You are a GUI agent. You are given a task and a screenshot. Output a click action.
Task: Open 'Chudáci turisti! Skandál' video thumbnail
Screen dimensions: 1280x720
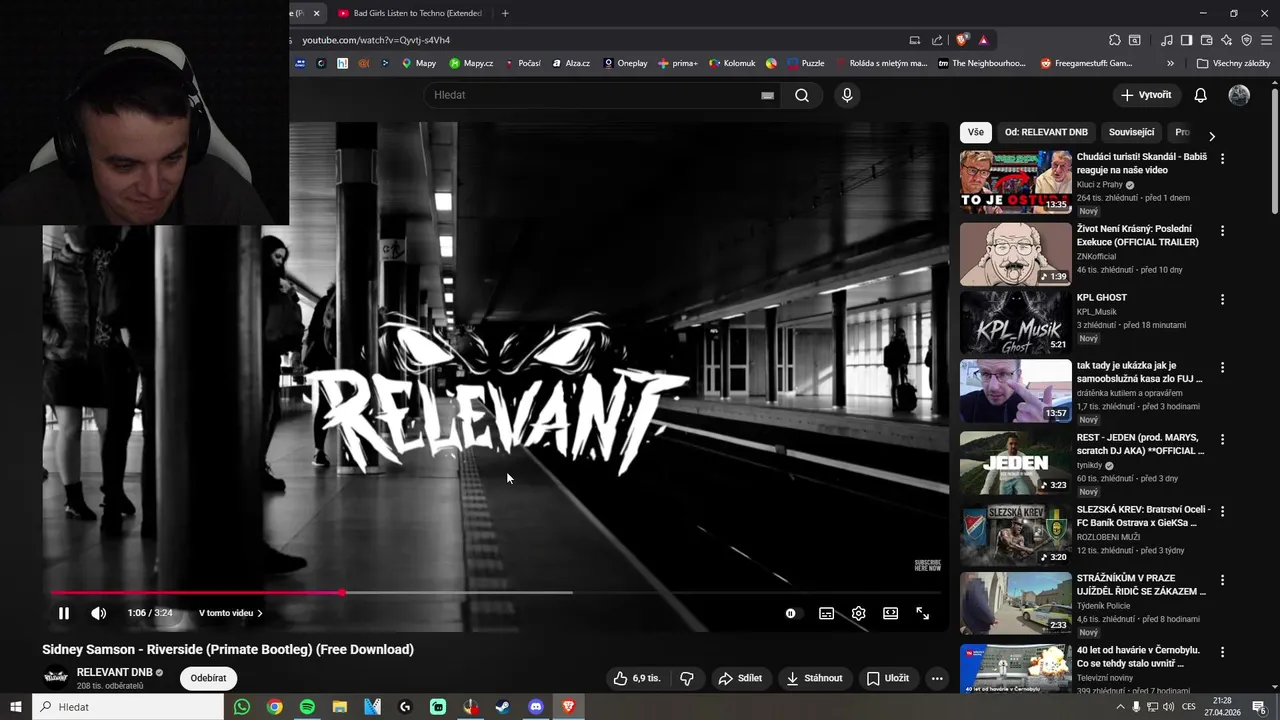pos(1016,182)
